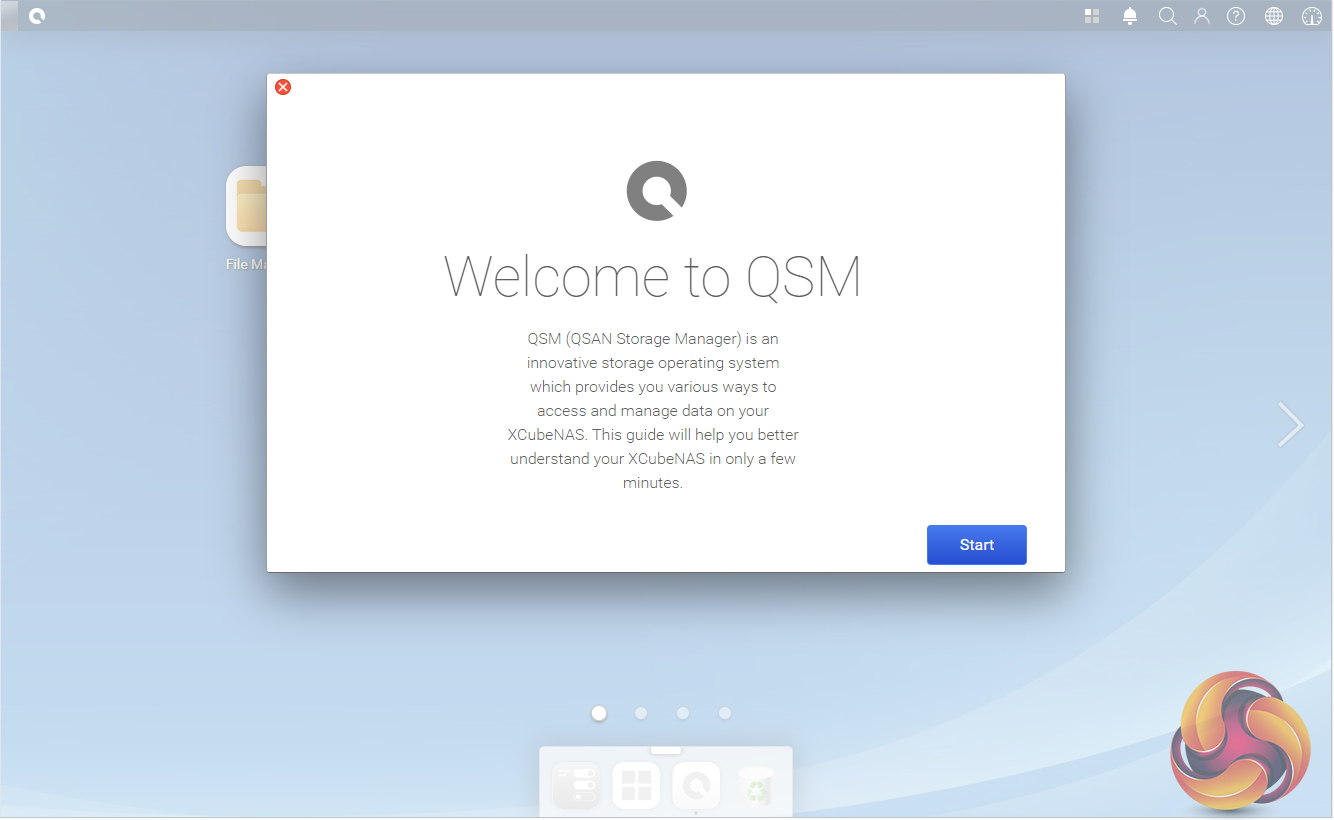Open the user account menu icon
This screenshot has height=820, width=1334.
(1202, 16)
